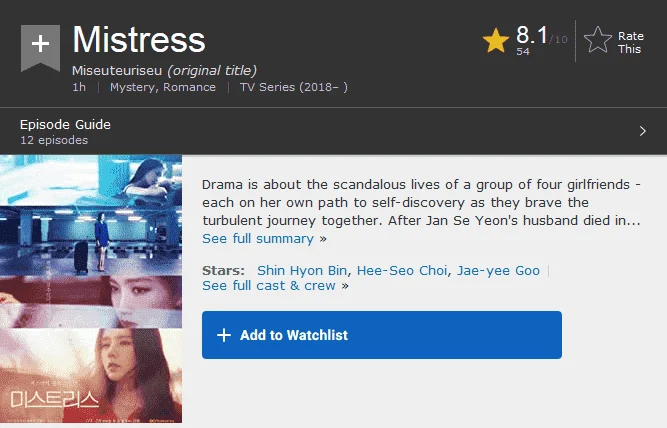
Task: Open the Mistress poster image
Action: (x=91, y=289)
